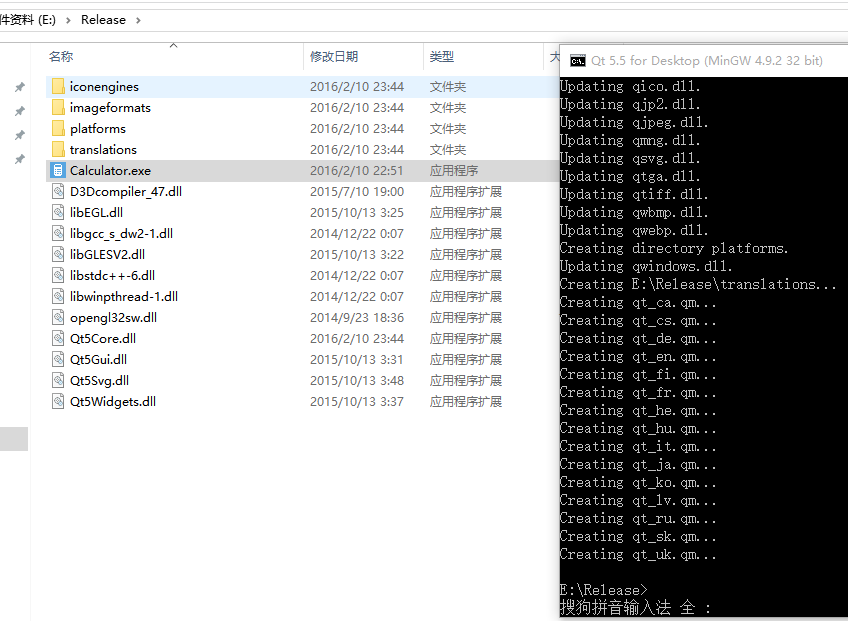848x621 pixels.
Task: Select the translations folder name
Action: (x=103, y=149)
